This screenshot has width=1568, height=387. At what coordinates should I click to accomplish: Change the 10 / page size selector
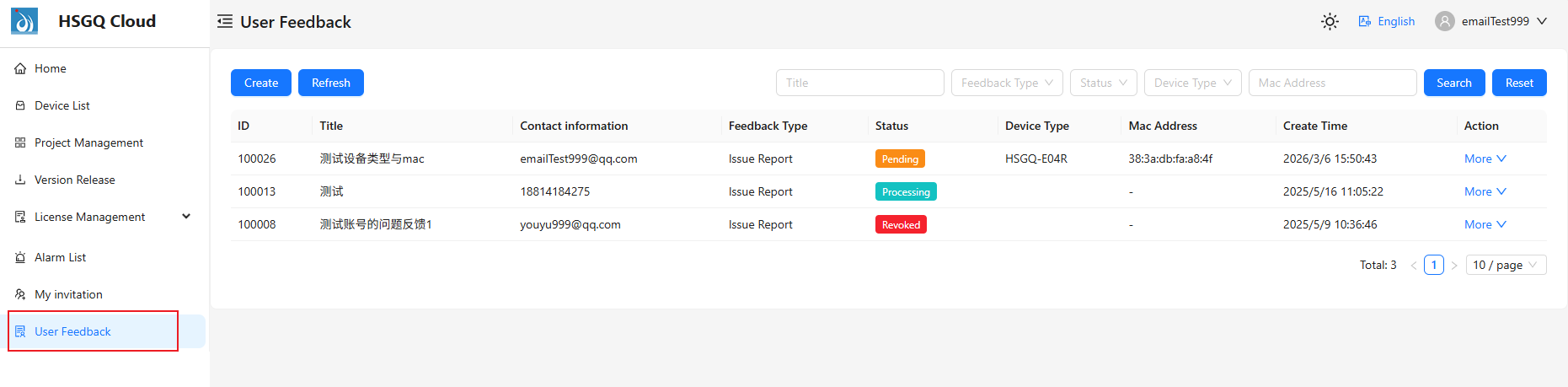(x=1506, y=265)
